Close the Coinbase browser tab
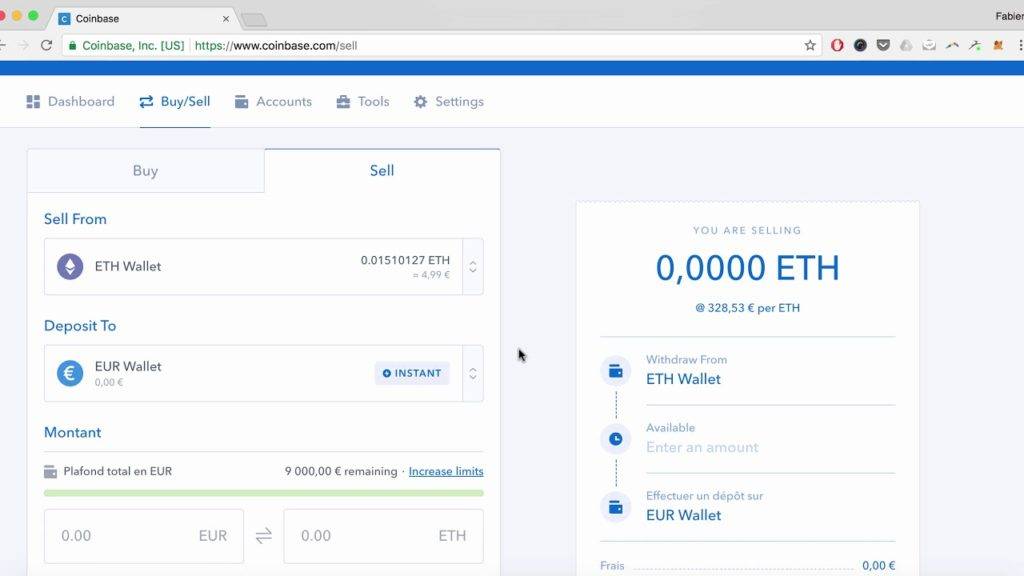The height and width of the screenshot is (576, 1024). pos(226,19)
